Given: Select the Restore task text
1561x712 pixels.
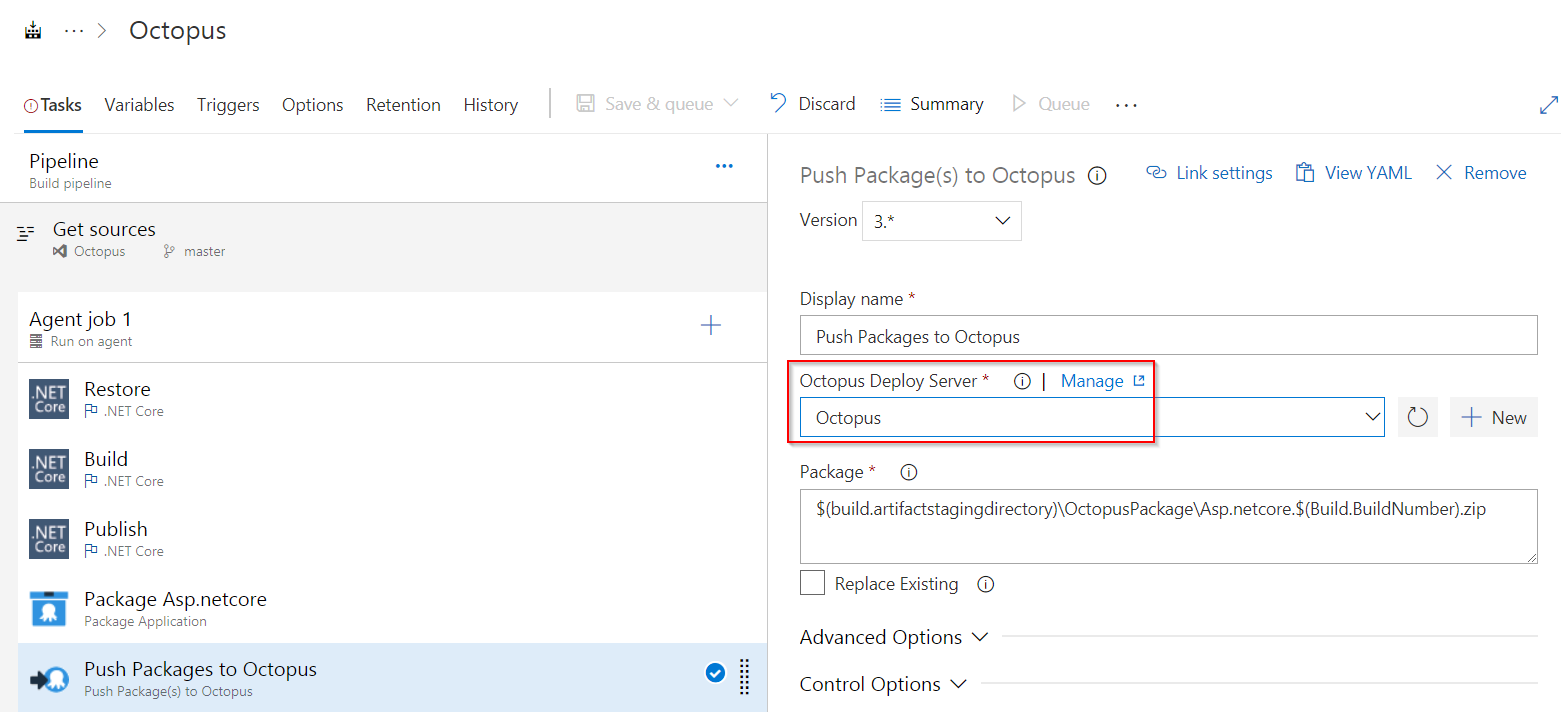Looking at the screenshot, I should tap(117, 389).
